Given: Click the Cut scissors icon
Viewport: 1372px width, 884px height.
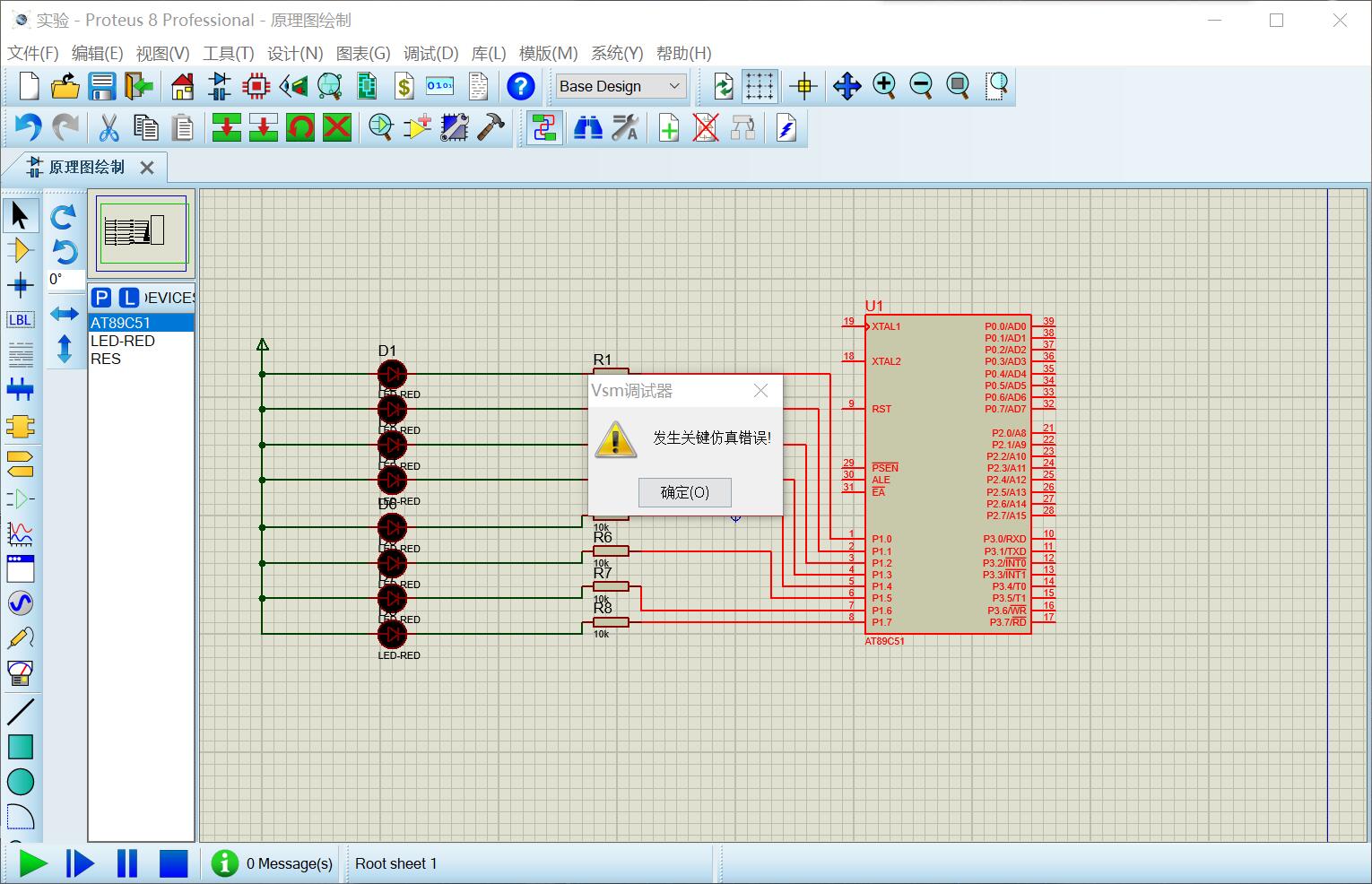Looking at the screenshot, I should pos(109,128).
